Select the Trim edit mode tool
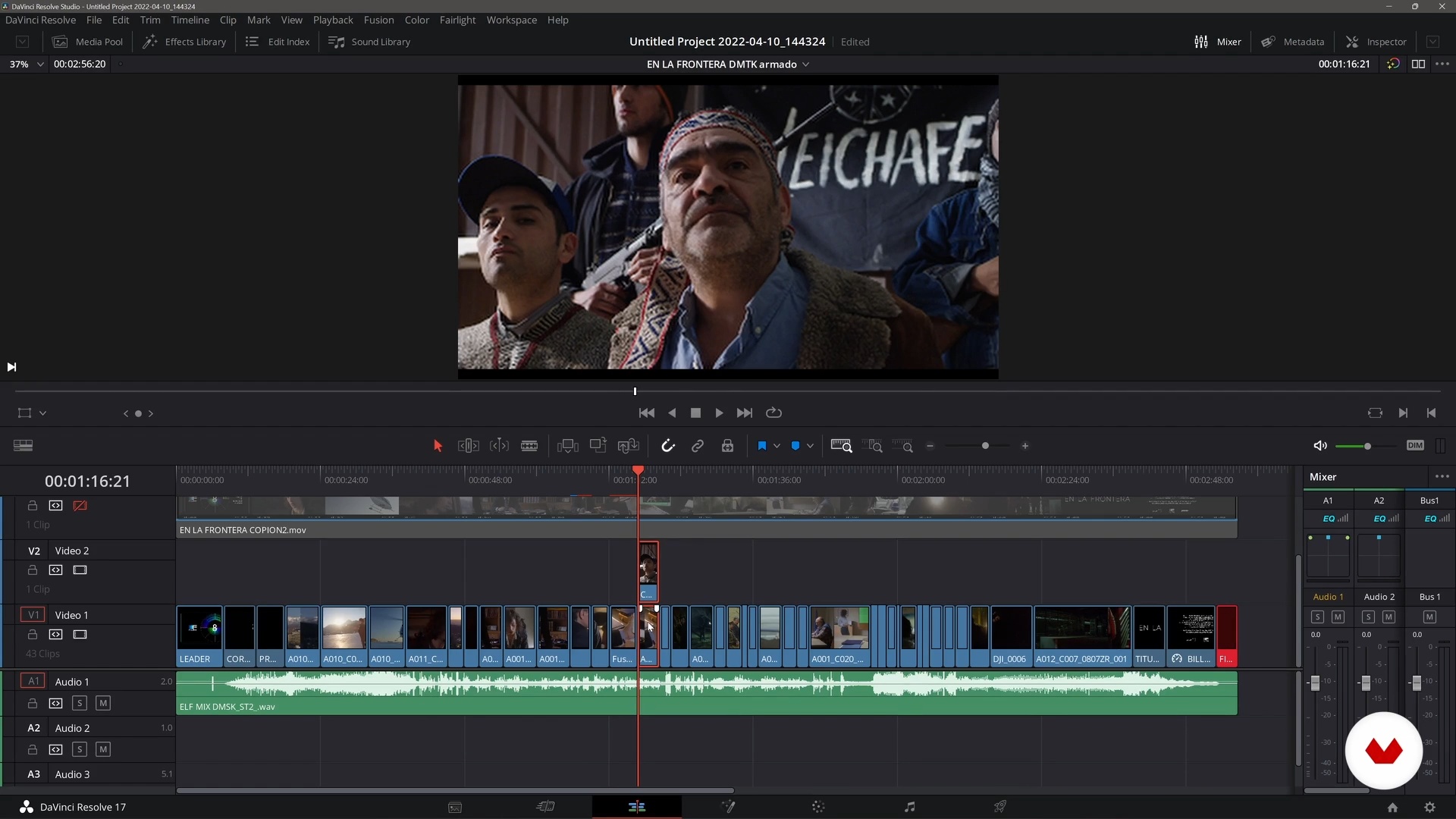 click(x=468, y=446)
